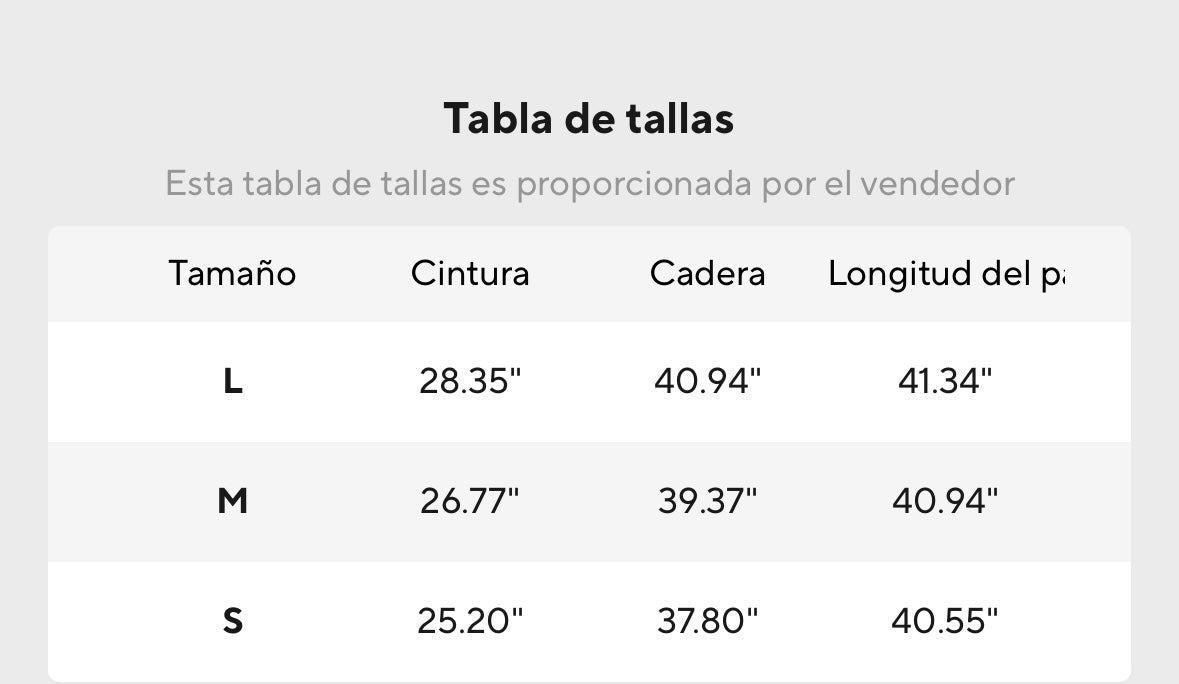
Task: Click the 41.34" length value for L
Action: click(945, 381)
